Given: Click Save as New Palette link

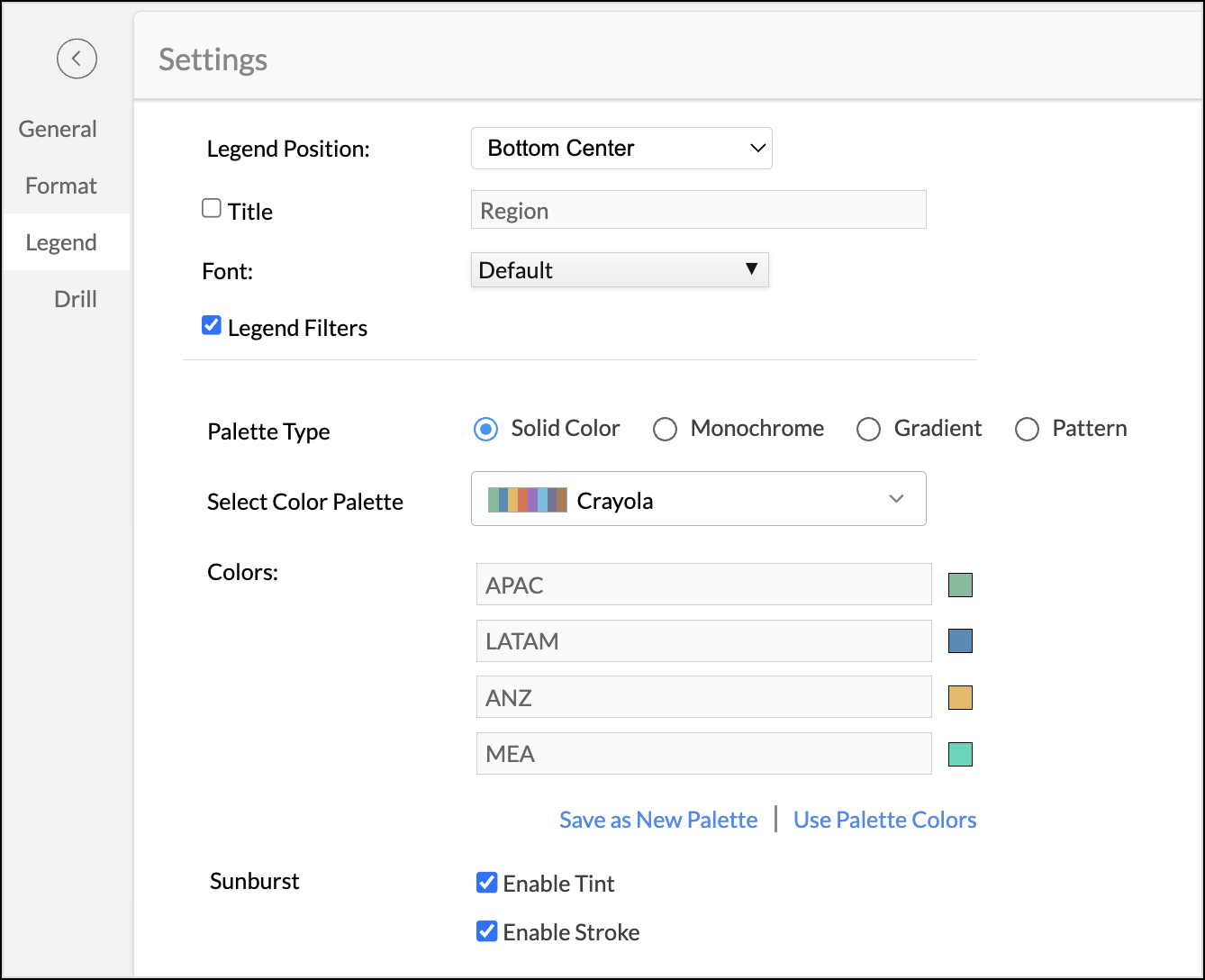Looking at the screenshot, I should coord(658,820).
